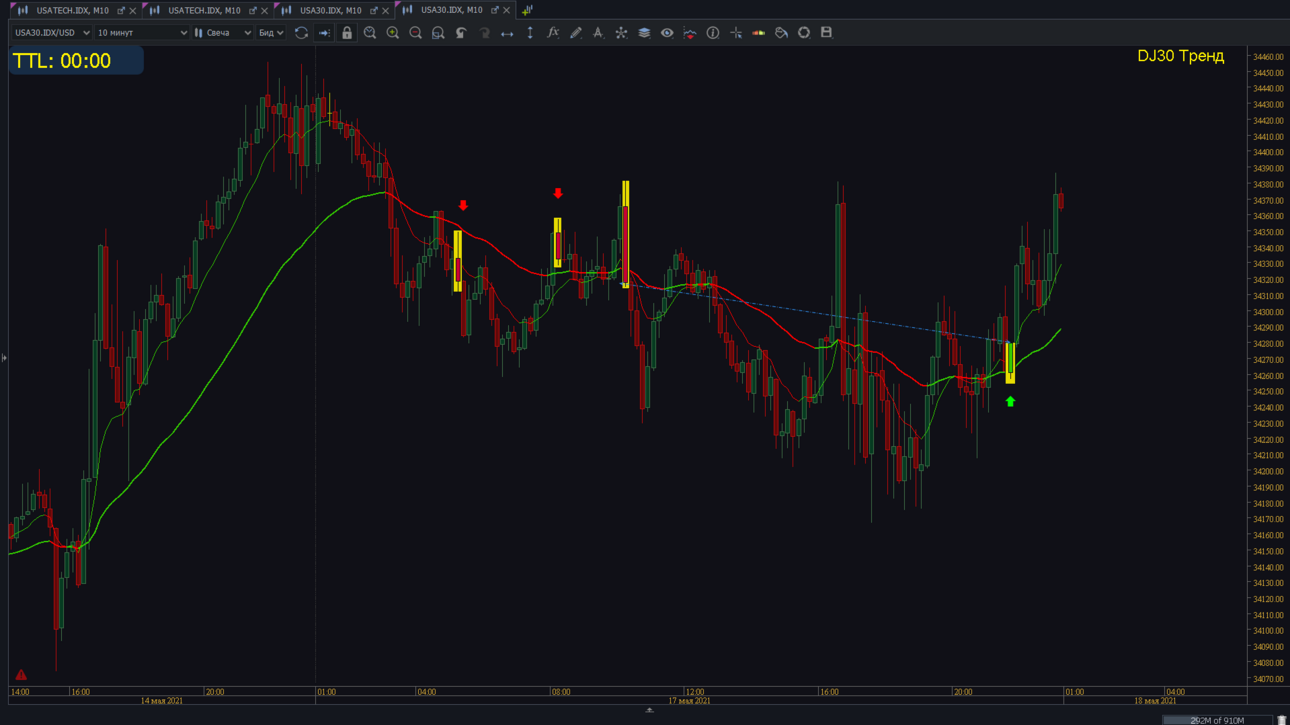Open the fx indicators menu

[553, 33]
